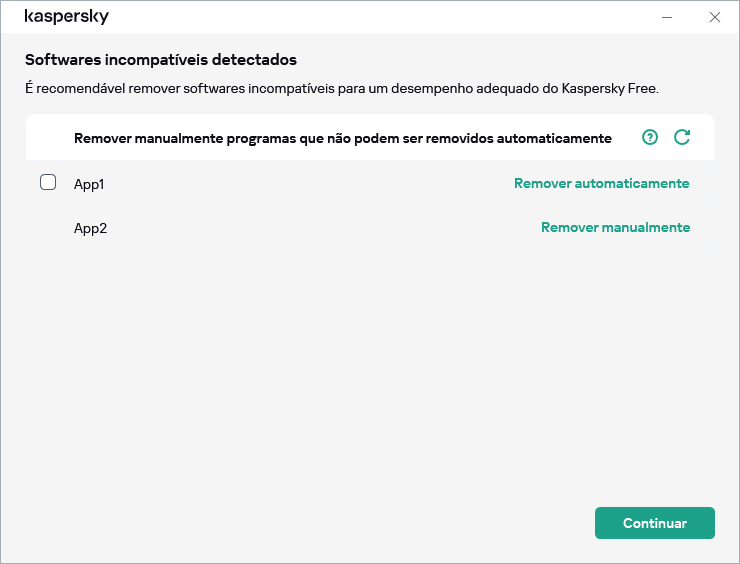Click empty space between App1 and its link

(300, 184)
